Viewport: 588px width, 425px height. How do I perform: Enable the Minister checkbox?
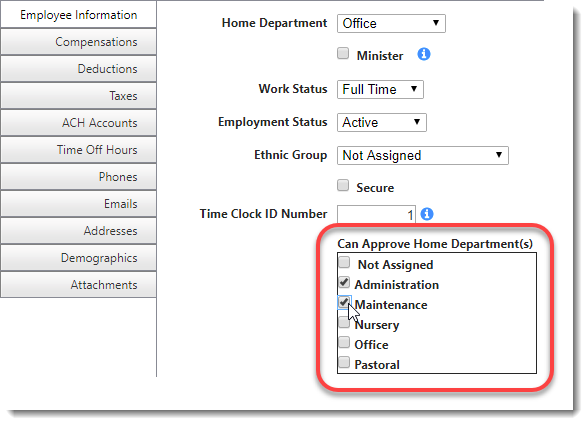pos(343,54)
